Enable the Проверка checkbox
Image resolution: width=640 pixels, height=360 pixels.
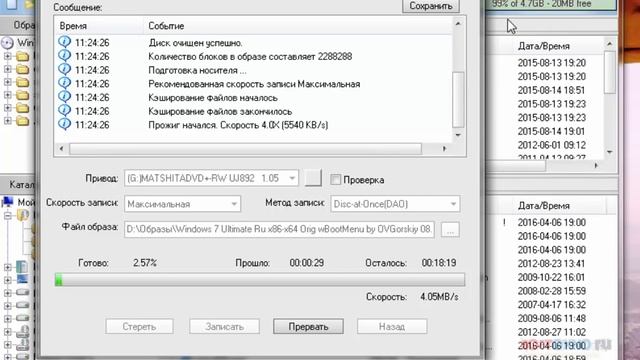(x=336, y=180)
